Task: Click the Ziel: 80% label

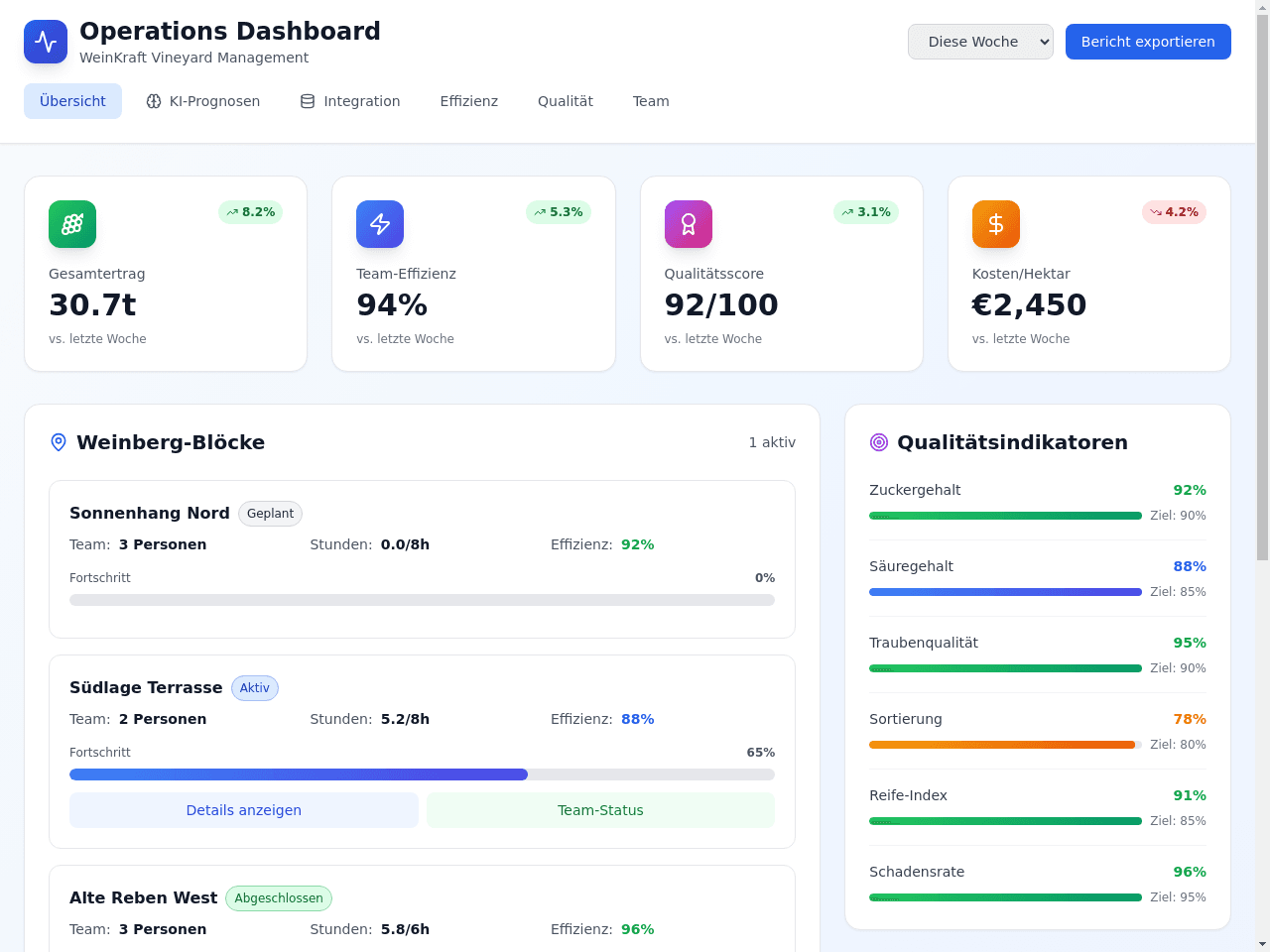Action: click(x=1178, y=745)
